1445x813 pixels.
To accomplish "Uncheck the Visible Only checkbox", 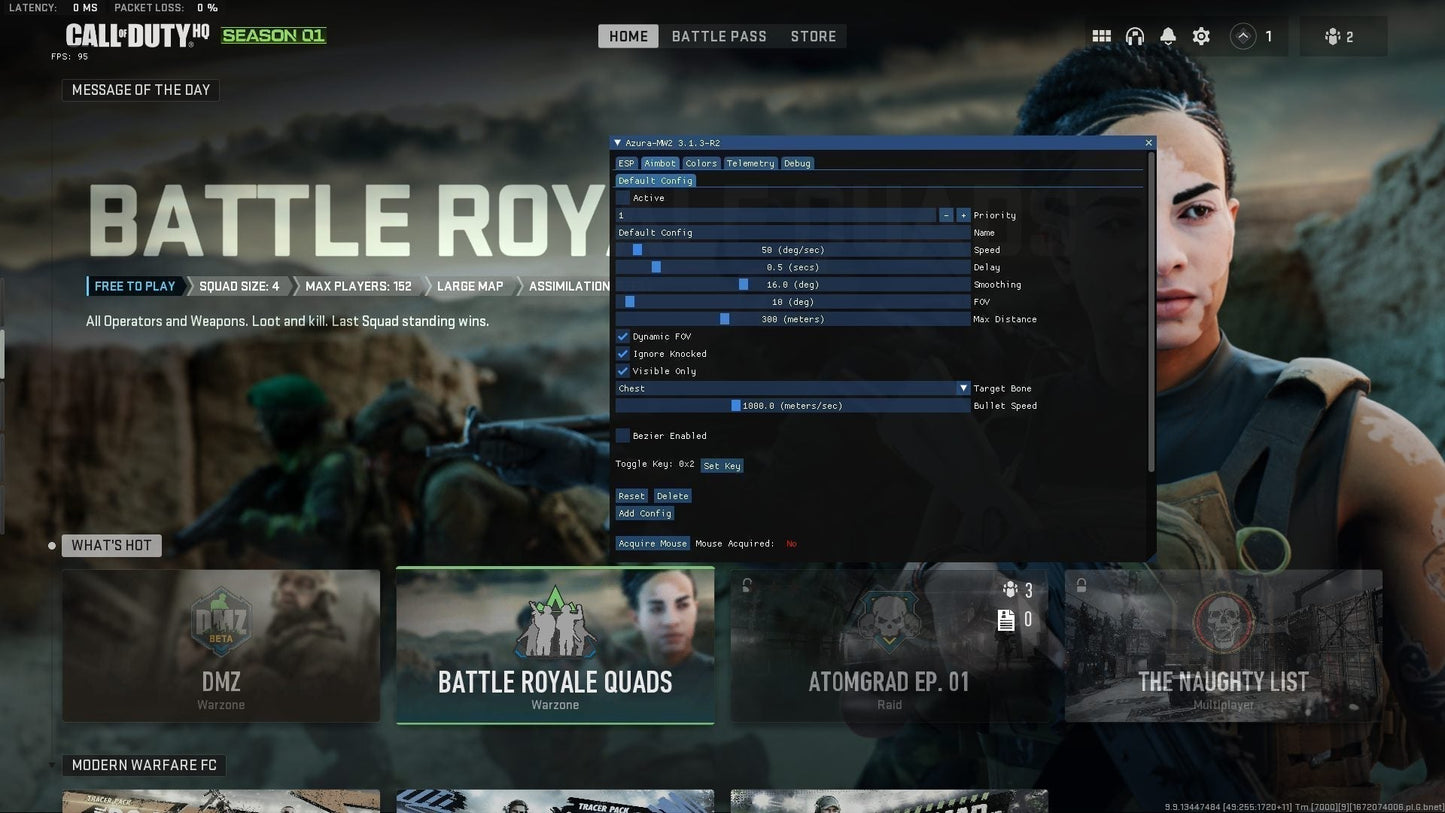I will click(623, 371).
